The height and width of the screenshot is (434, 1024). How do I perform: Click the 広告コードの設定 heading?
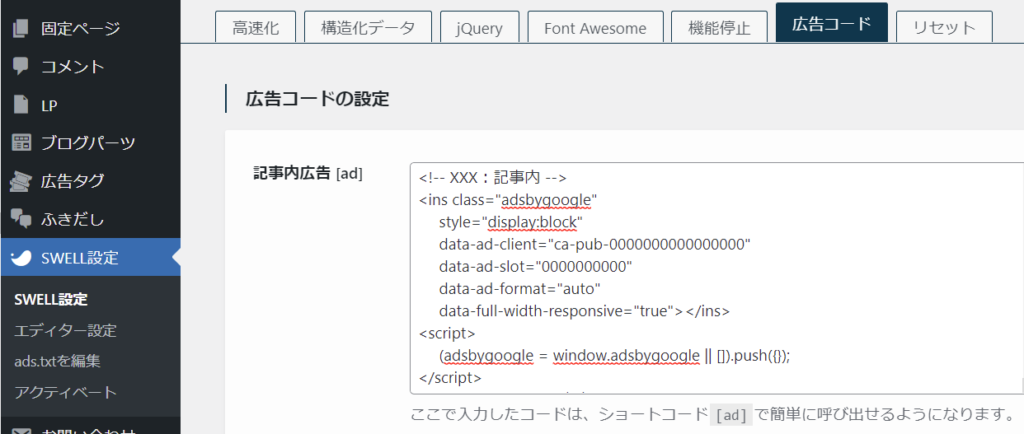click(317, 99)
